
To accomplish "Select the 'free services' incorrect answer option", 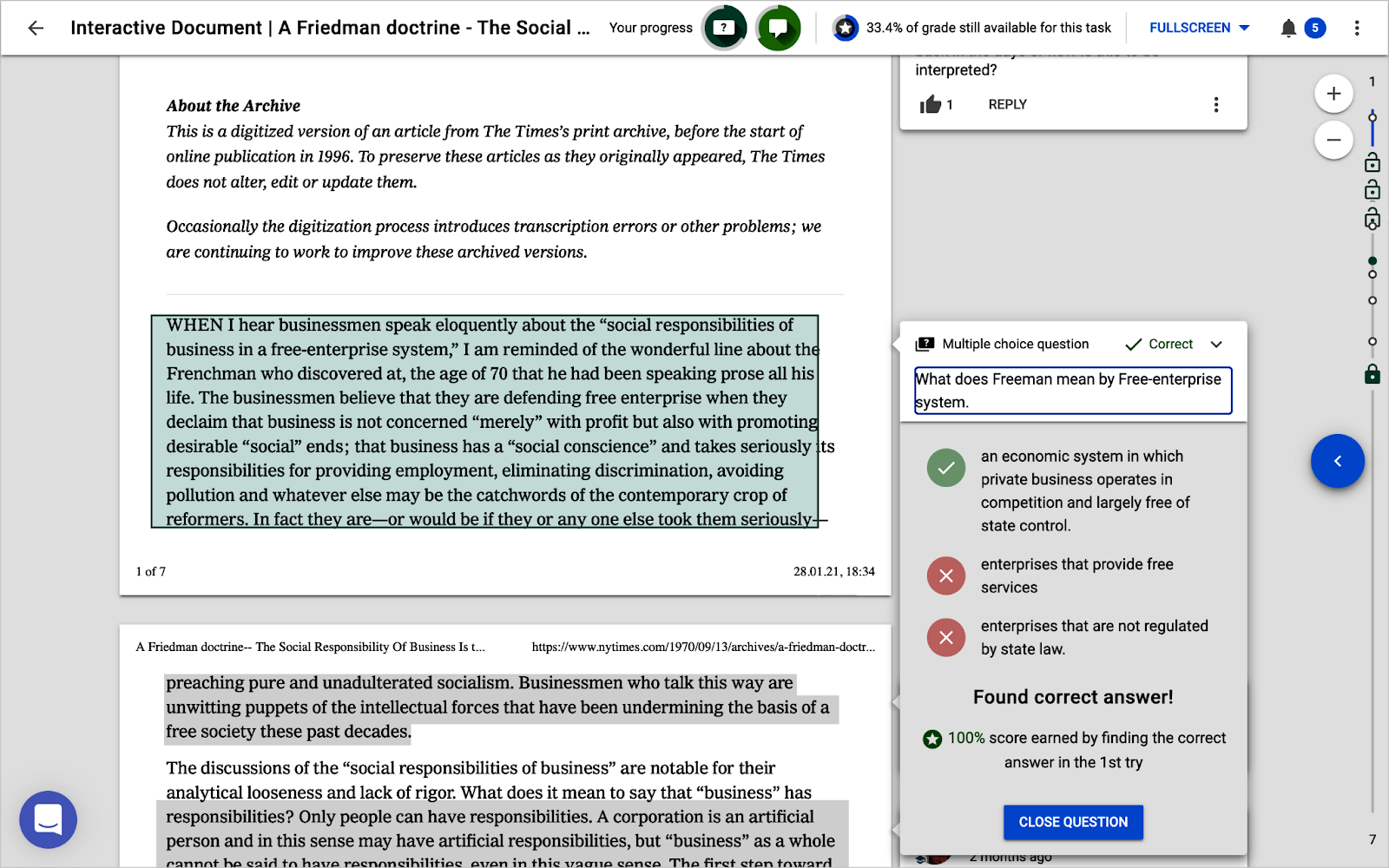I will [x=946, y=575].
